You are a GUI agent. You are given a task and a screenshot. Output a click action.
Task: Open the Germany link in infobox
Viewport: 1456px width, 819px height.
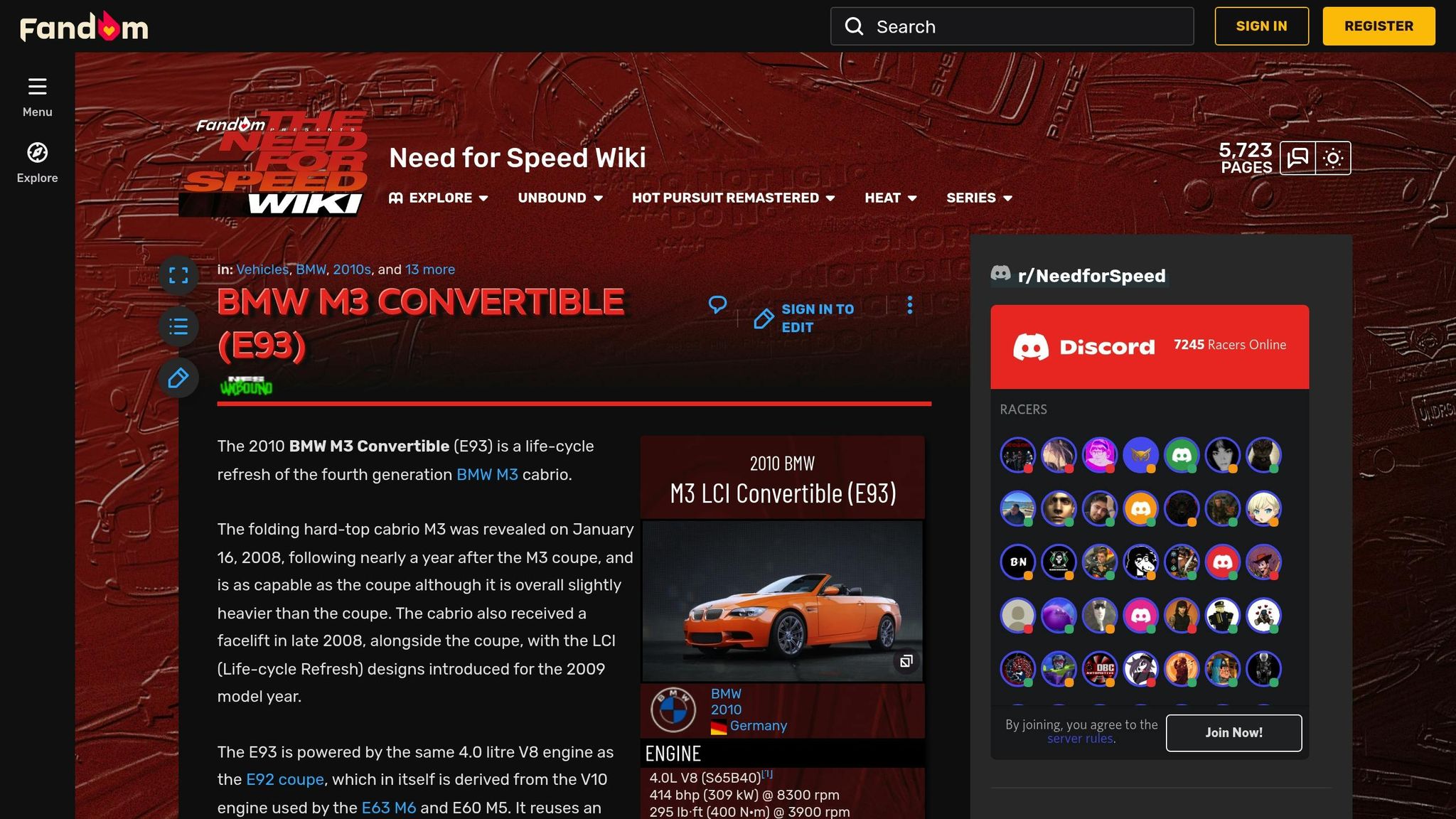tap(759, 726)
